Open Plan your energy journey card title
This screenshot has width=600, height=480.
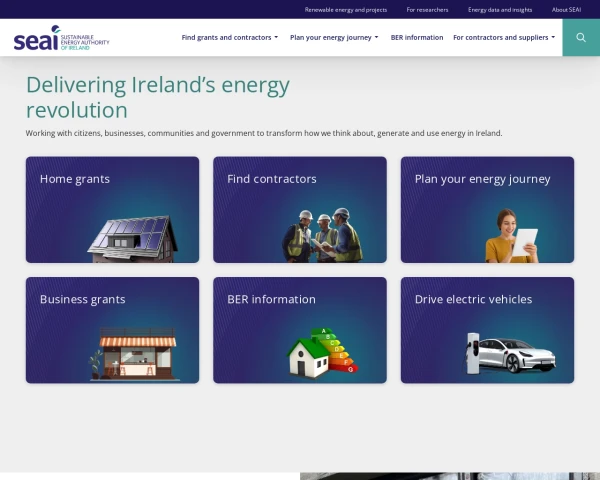click(483, 179)
